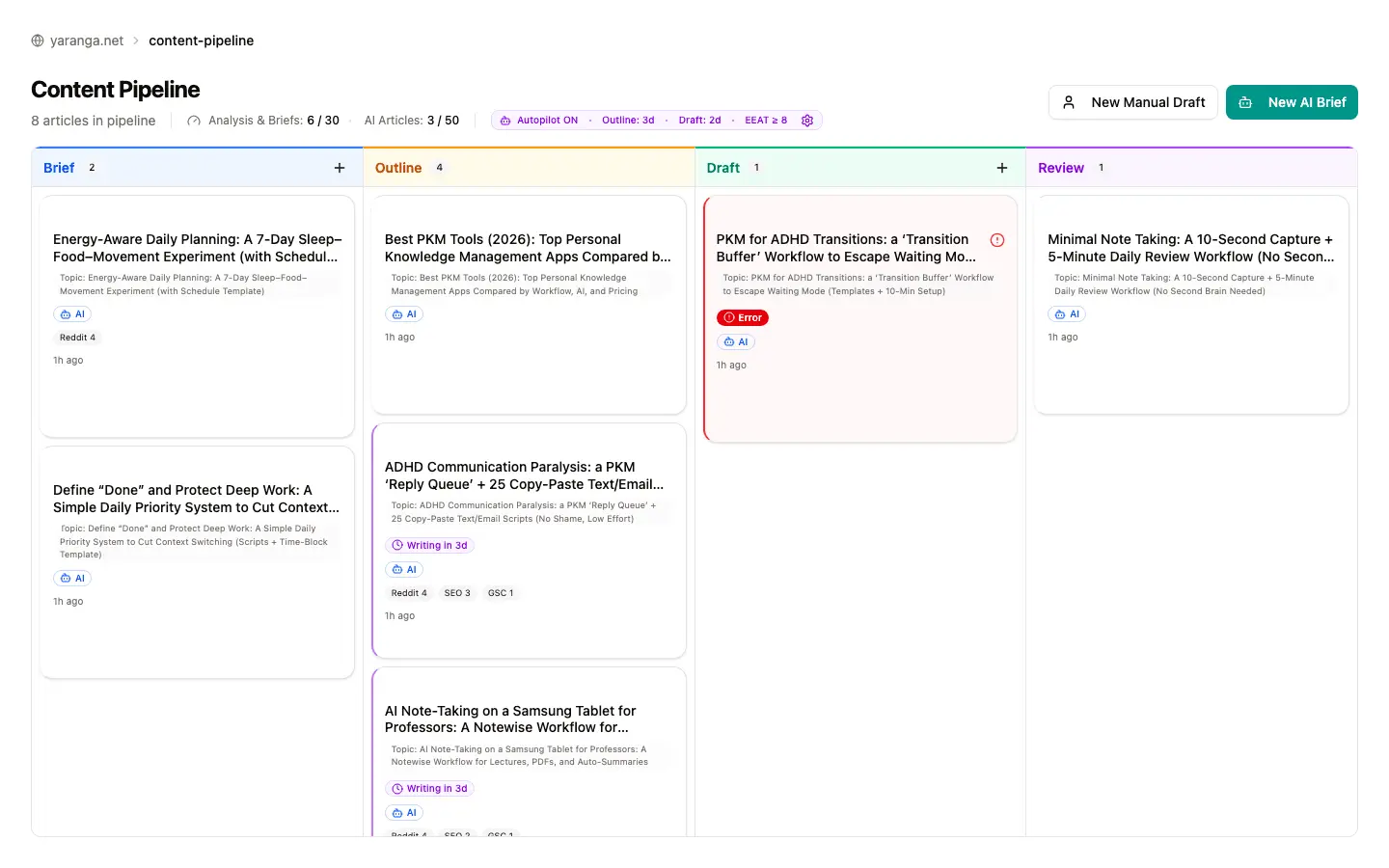Image resolution: width=1389 pixels, height=868 pixels.
Task: Click the EEAT ≥ 8 setting
Action: coord(766,121)
